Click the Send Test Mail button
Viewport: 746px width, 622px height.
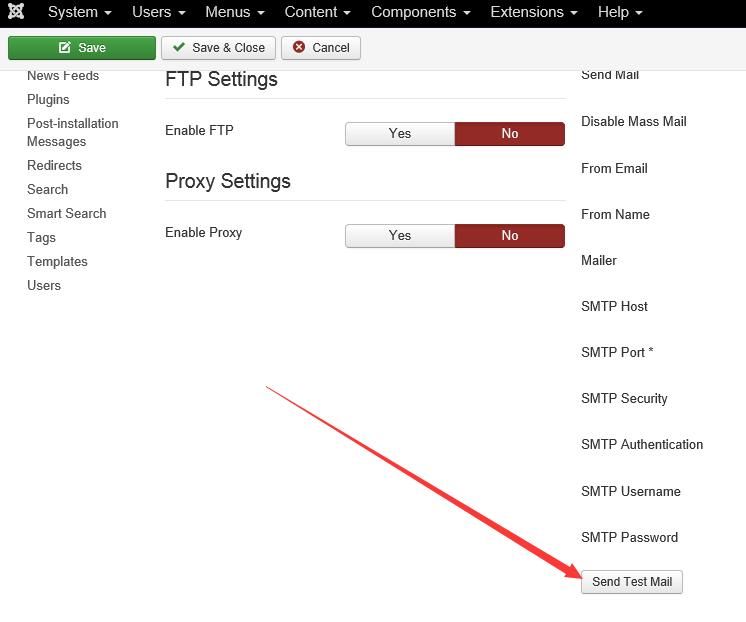pos(632,582)
